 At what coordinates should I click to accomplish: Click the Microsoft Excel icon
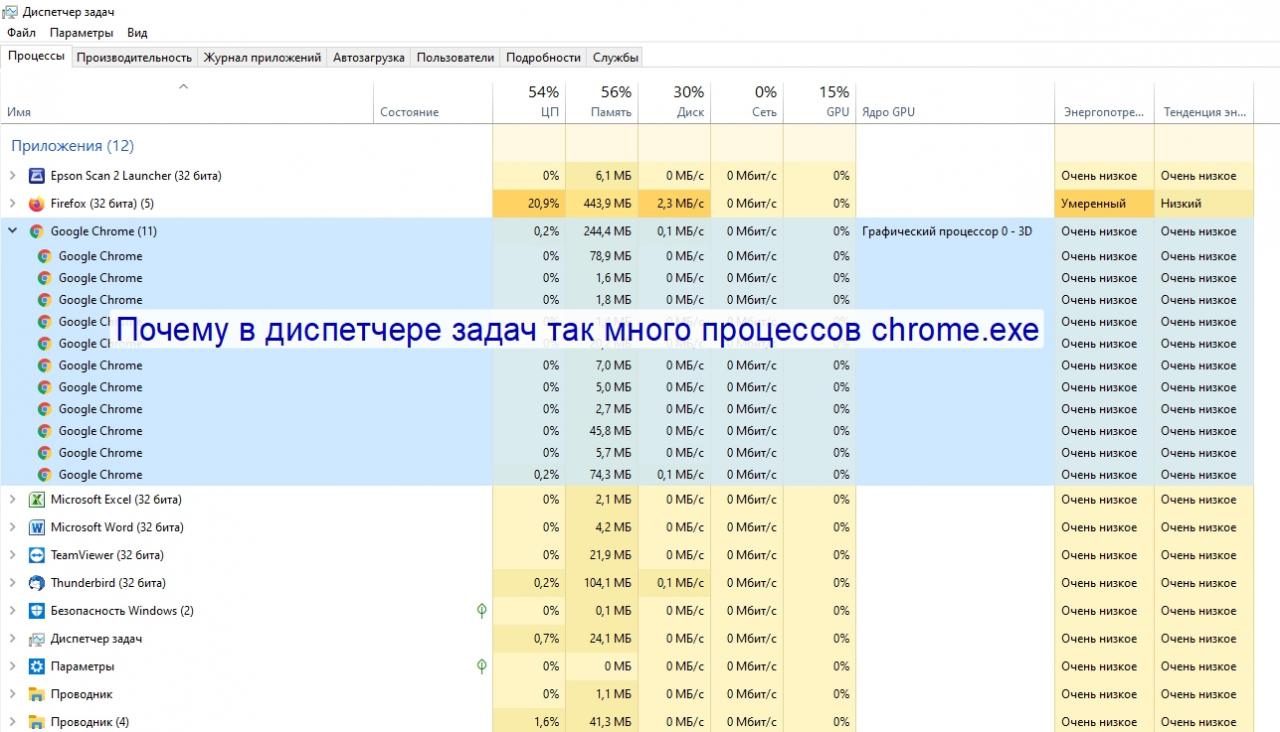coord(37,500)
